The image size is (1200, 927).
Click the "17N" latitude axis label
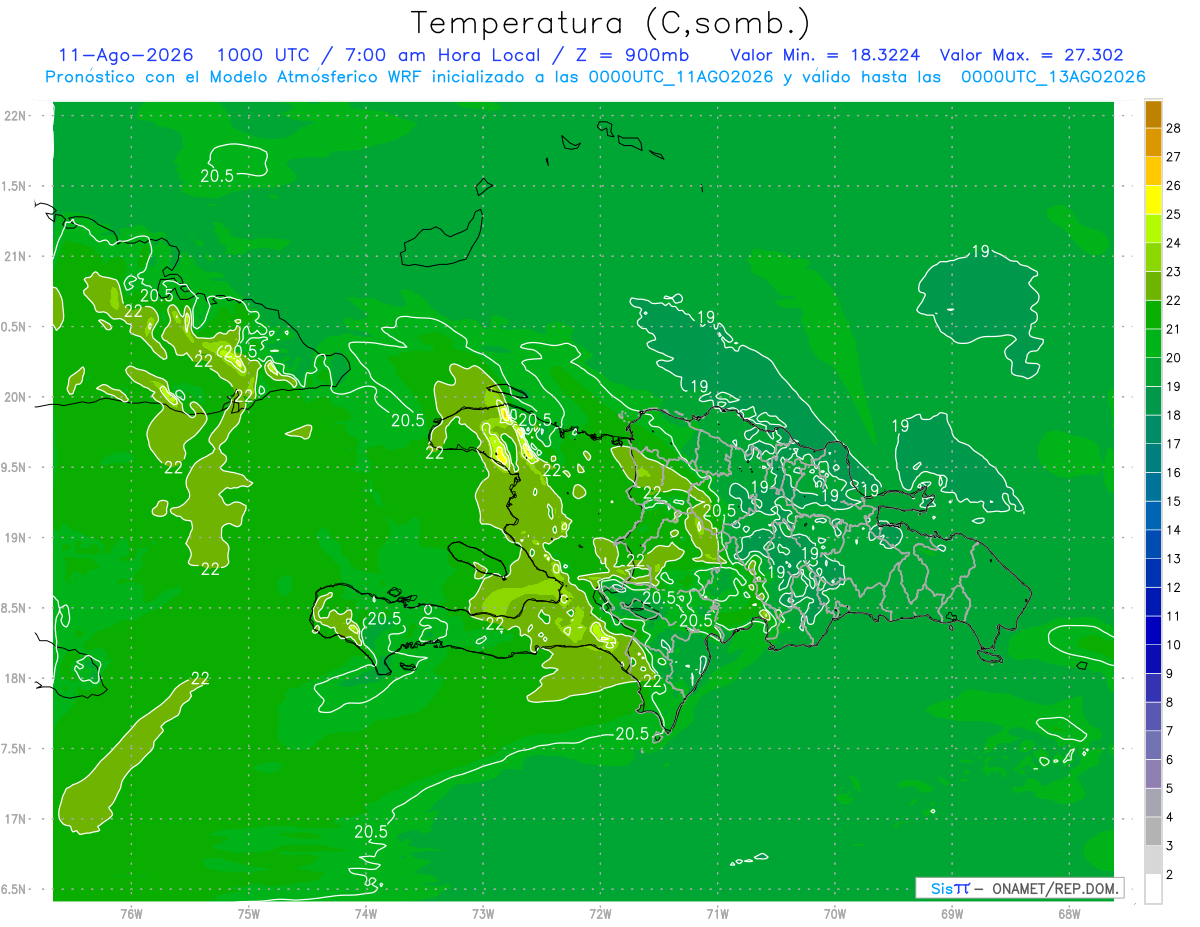point(14,819)
